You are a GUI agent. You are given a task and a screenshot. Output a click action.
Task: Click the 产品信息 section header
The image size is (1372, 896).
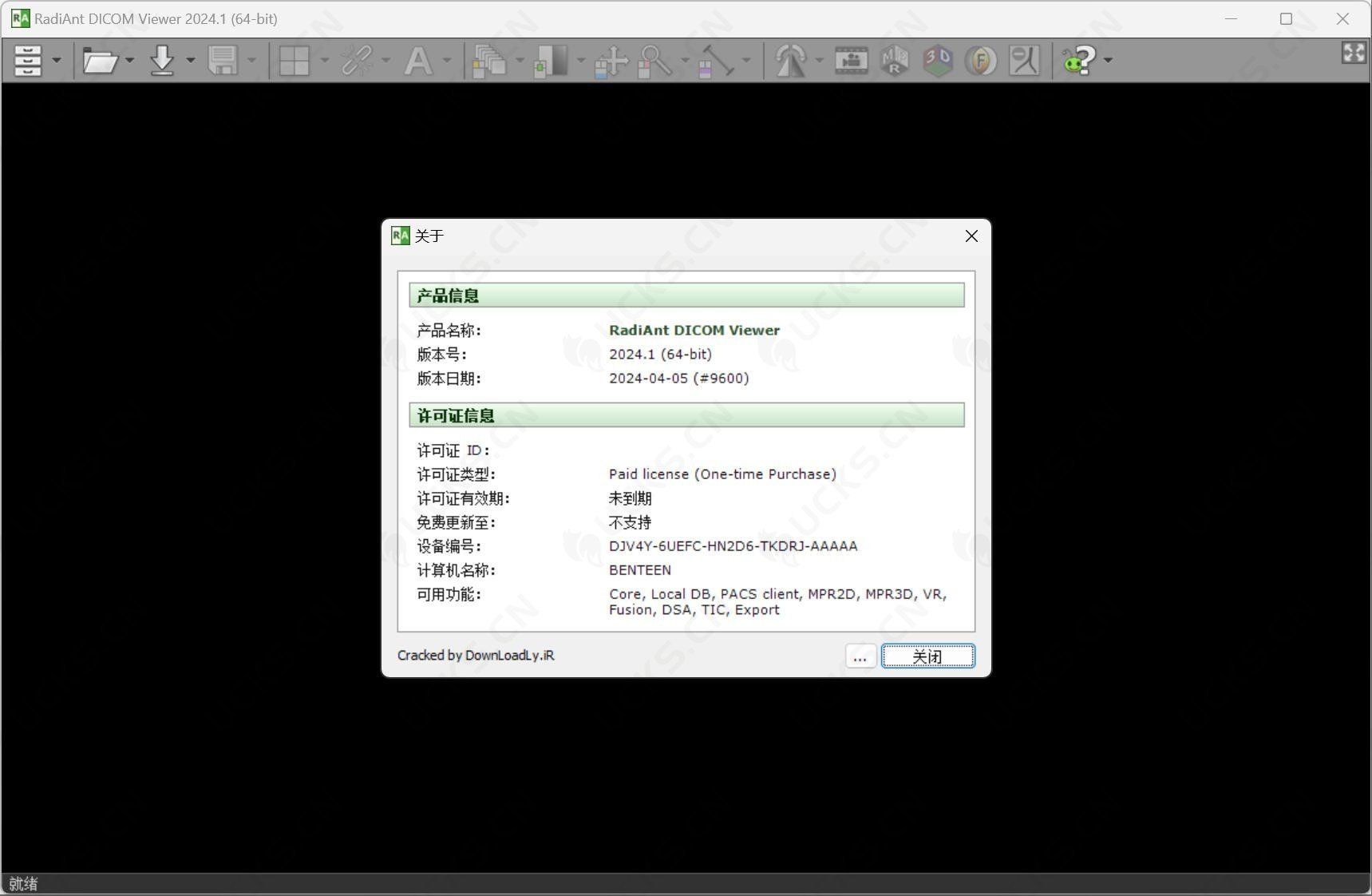tap(686, 295)
